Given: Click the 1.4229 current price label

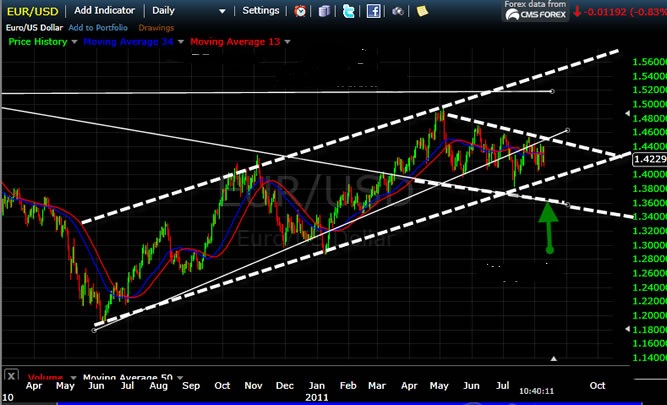Looking at the screenshot, I should click(649, 157).
